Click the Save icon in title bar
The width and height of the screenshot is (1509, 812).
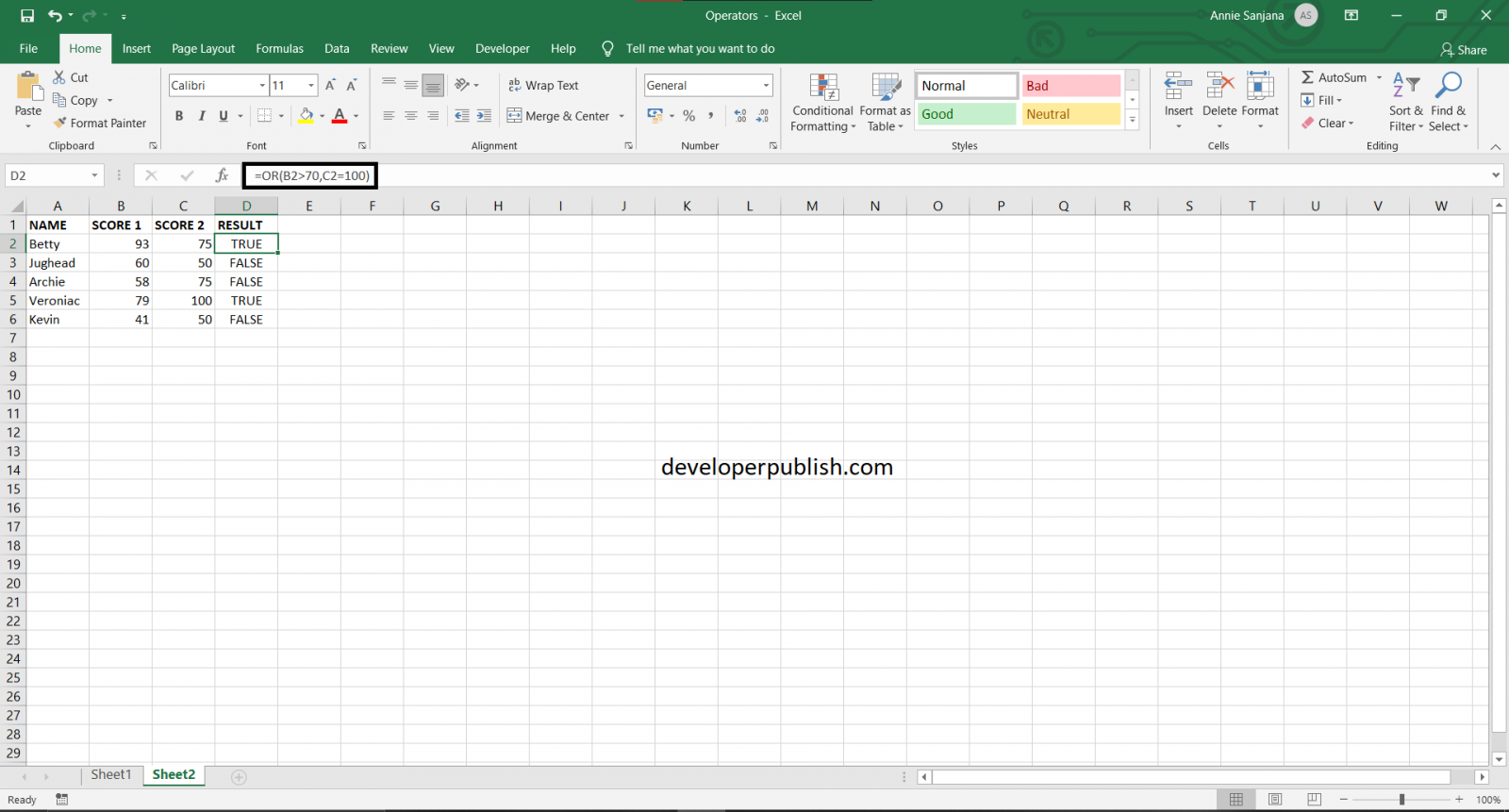click(x=27, y=15)
